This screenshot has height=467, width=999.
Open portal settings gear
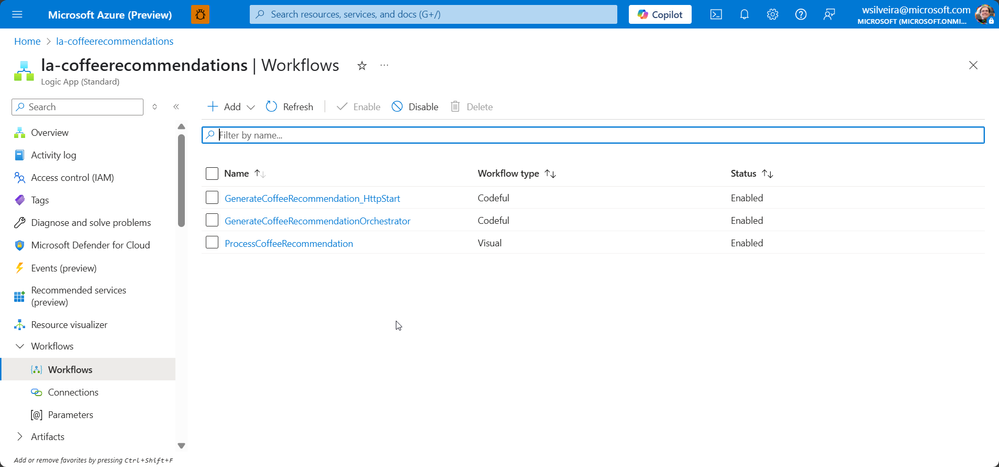point(772,15)
